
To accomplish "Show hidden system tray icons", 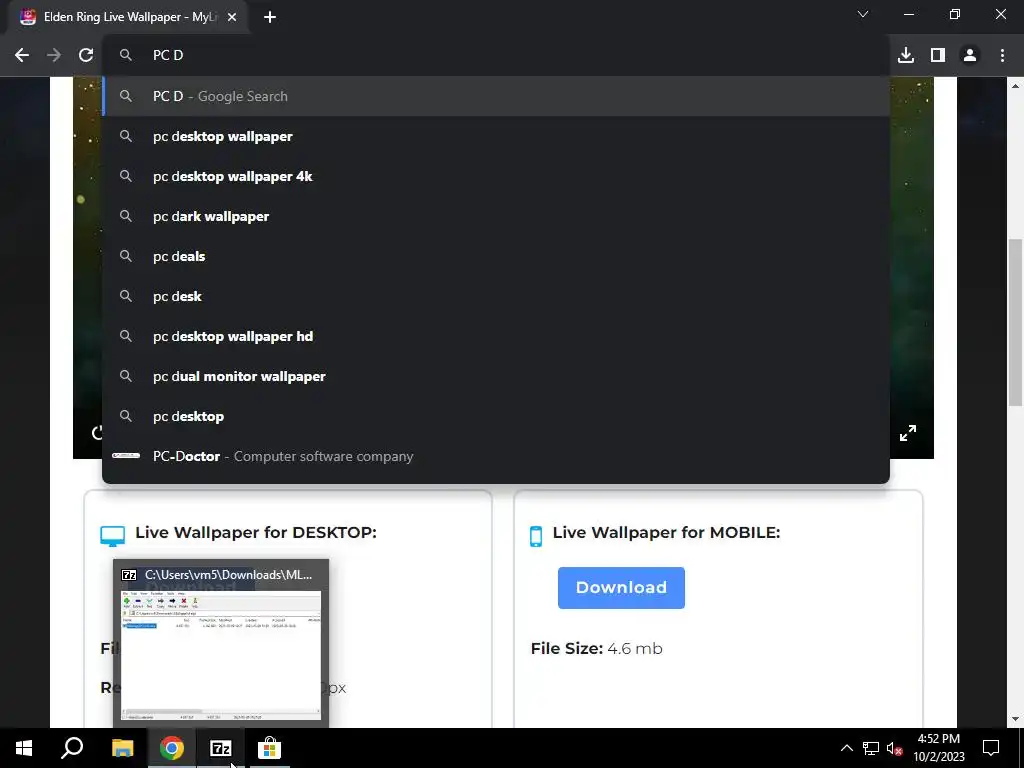I will (x=846, y=748).
